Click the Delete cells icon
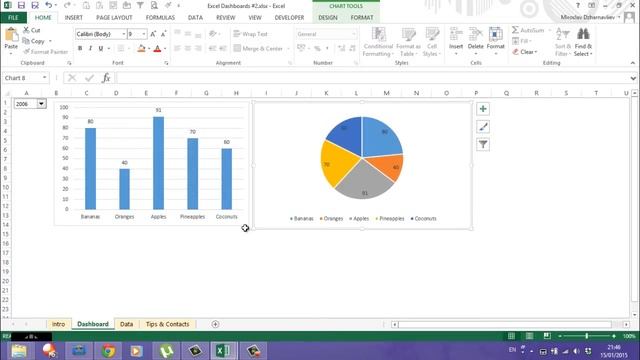The width and height of the screenshot is (640, 360). pyautogui.click(x=476, y=34)
